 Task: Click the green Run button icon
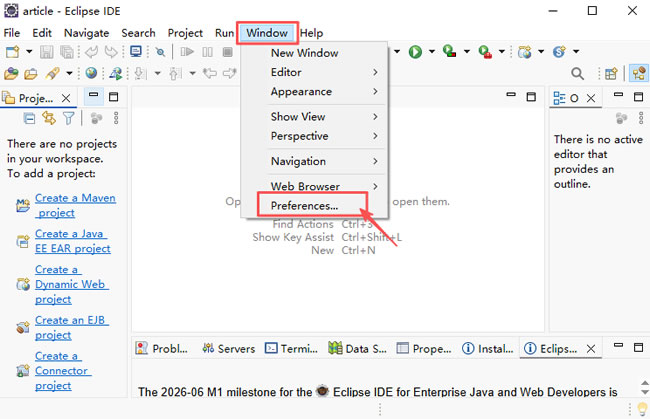click(414, 52)
